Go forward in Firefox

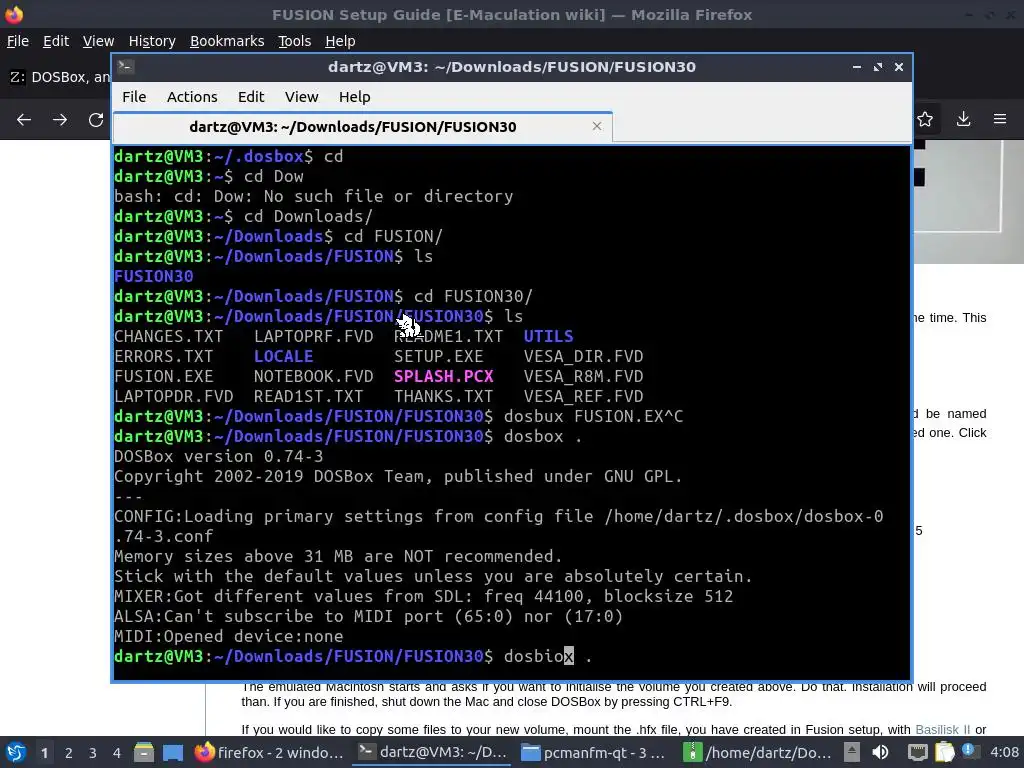[x=59, y=120]
